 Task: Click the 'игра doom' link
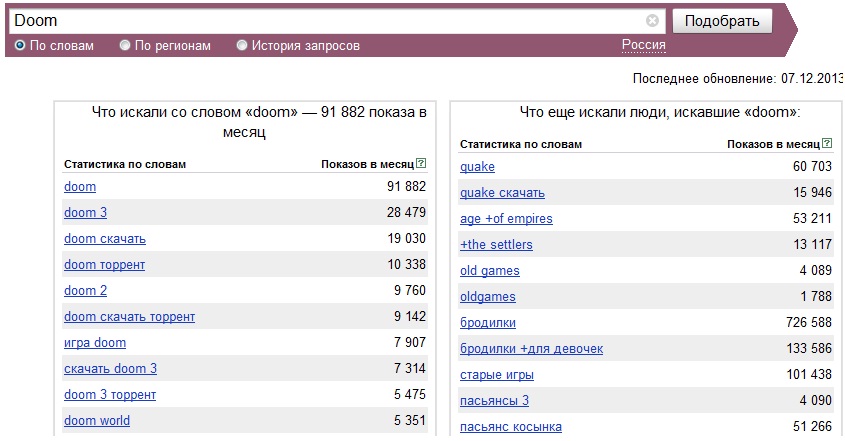(x=94, y=342)
